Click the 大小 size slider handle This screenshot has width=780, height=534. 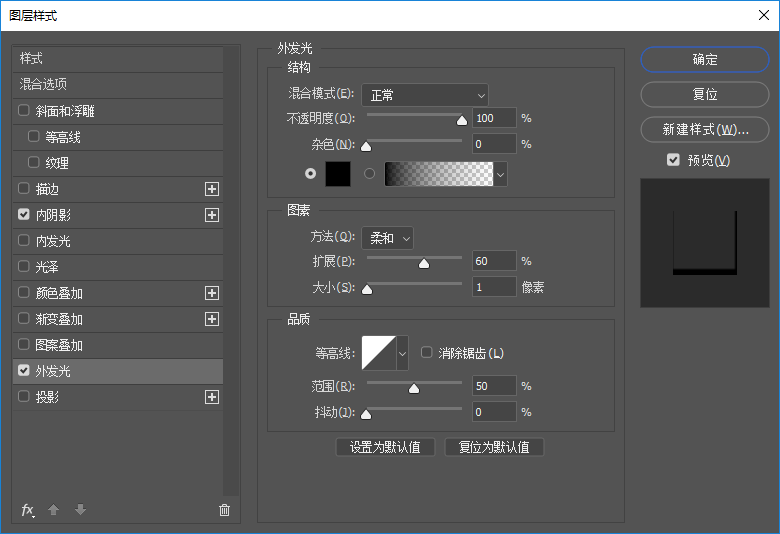(x=367, y=289)
